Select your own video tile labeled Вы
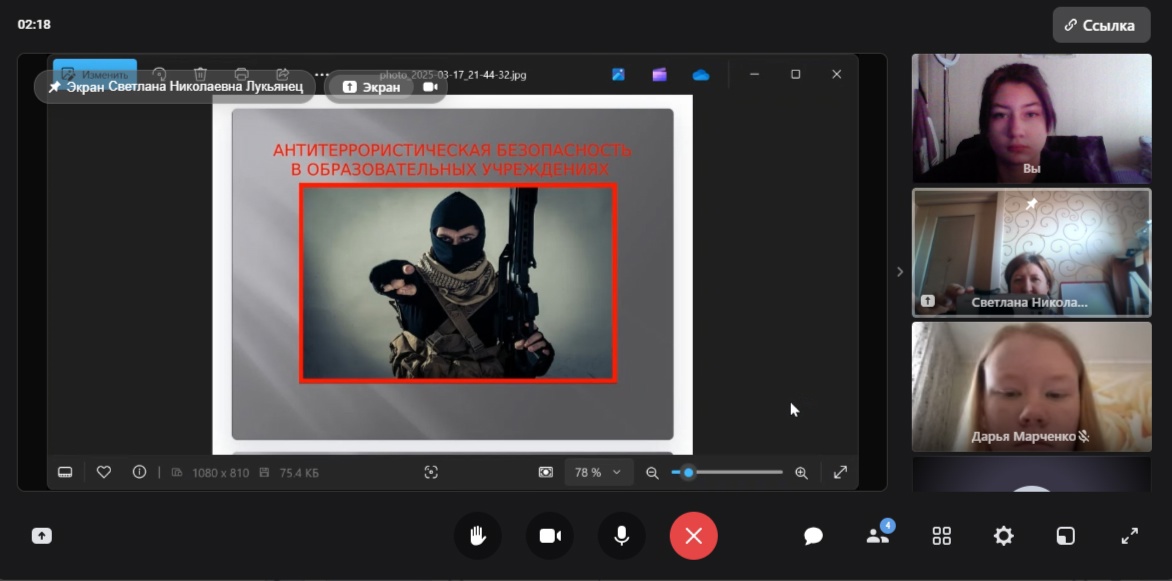The height and width of the screenshot is (581, 1172). tap(1031, 118)
